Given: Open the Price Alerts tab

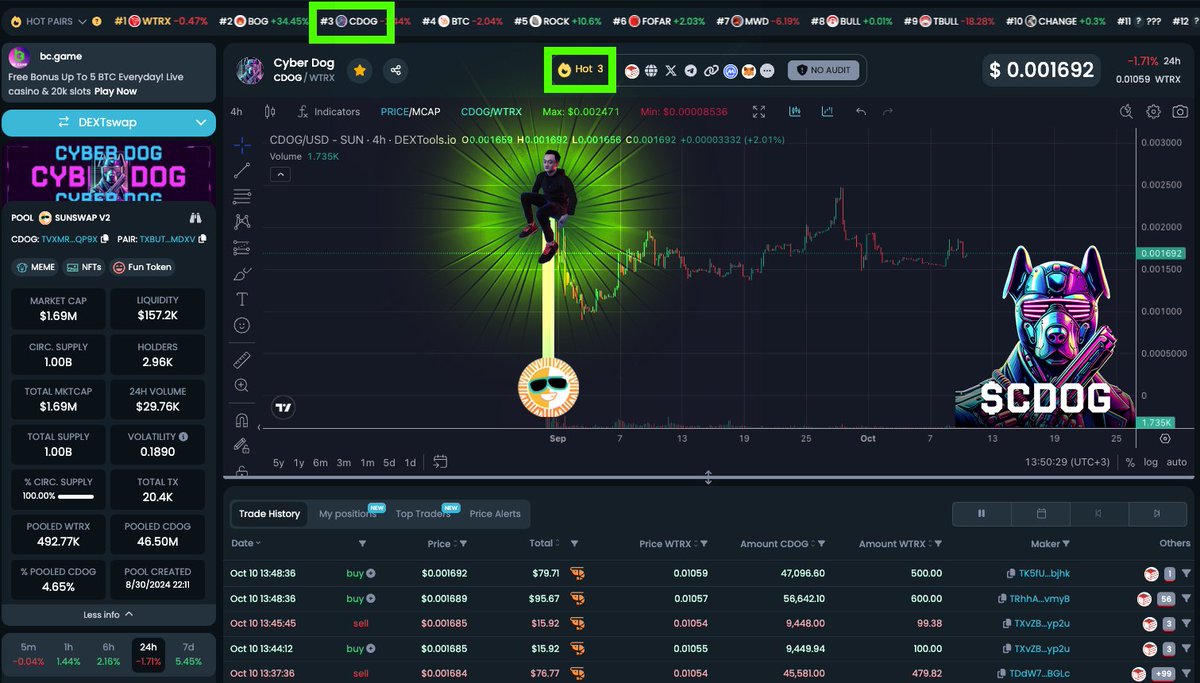Looking at the screenshot, I should pyautogui.click(x=495, y=514).
